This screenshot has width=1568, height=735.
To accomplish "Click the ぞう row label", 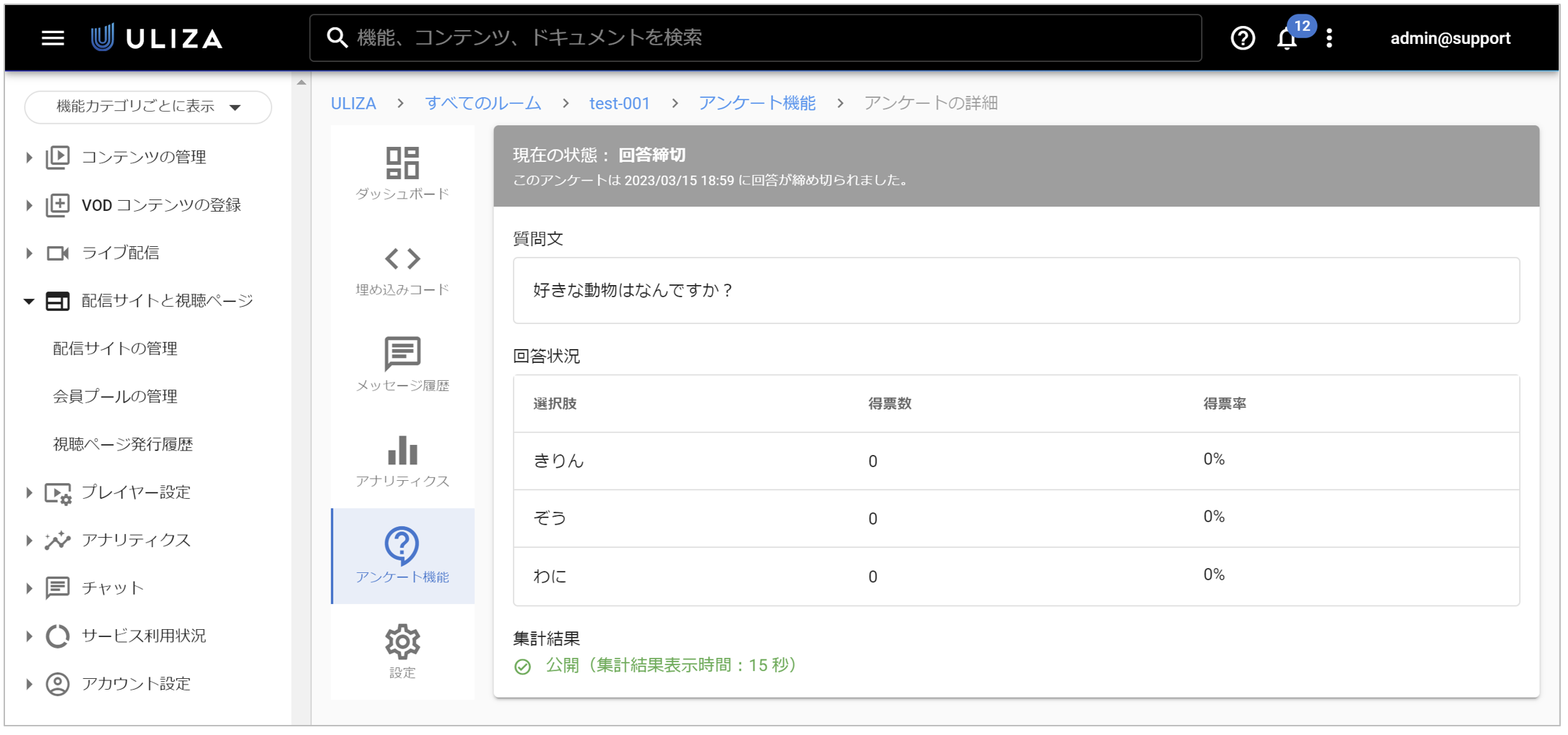I will (x=550, y=518).
